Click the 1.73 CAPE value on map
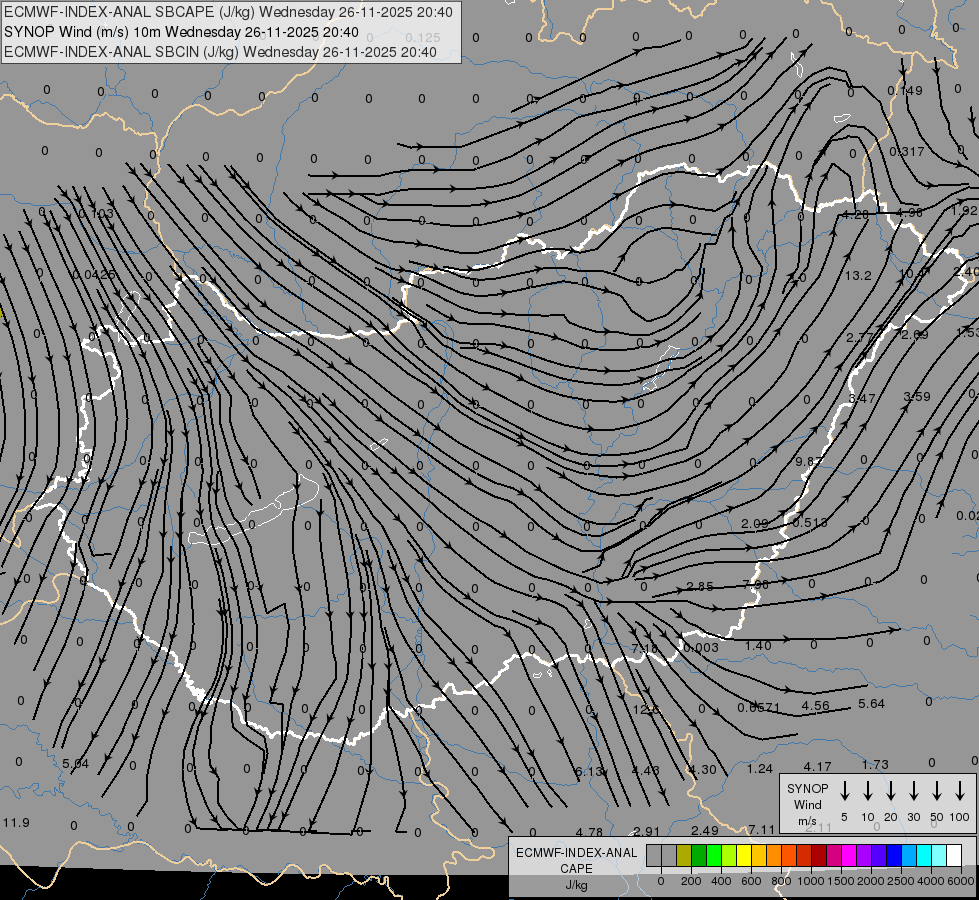Screen dimensions: 979x900 pos(875,764)
